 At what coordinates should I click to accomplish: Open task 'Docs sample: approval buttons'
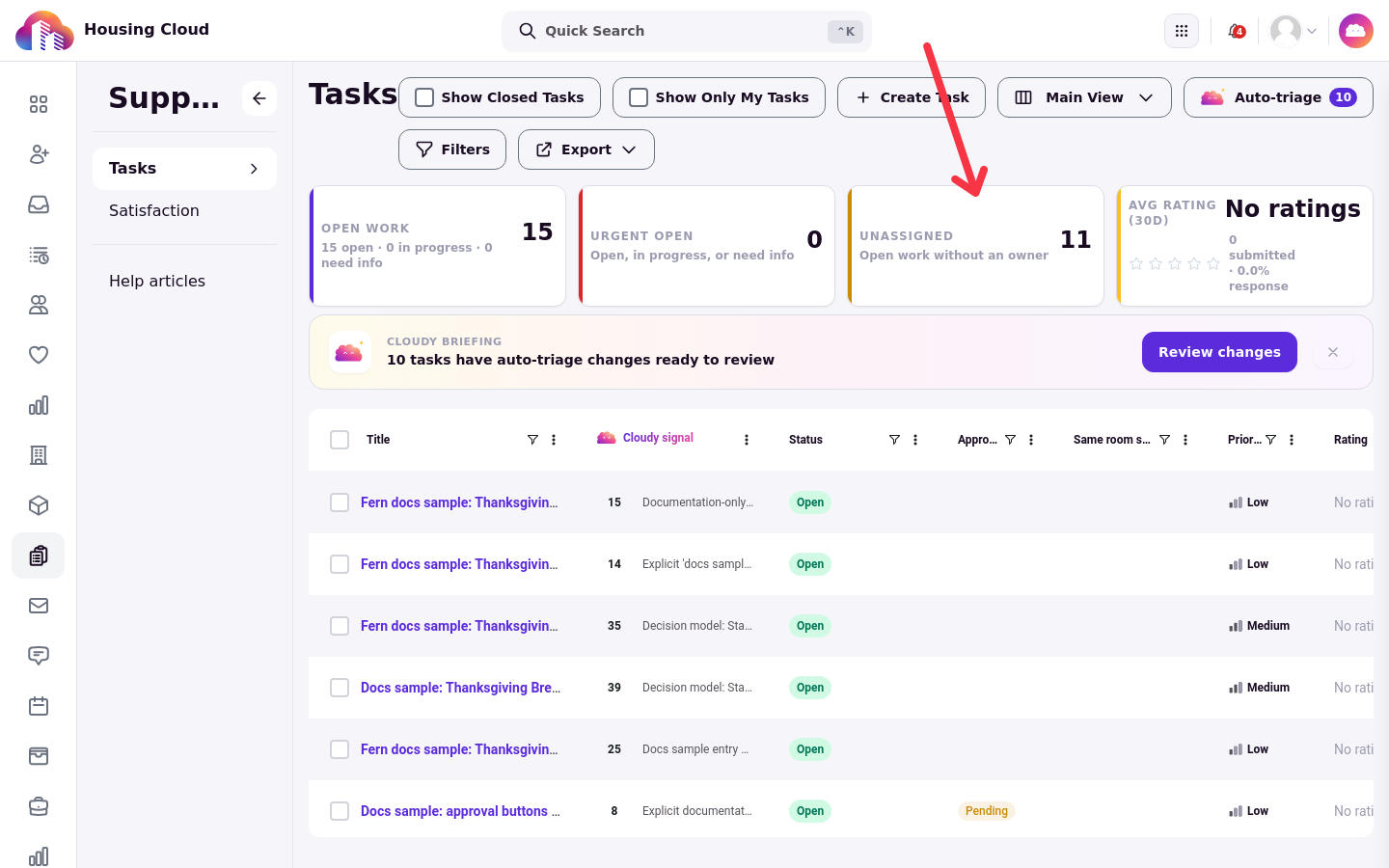click(460, 811)
